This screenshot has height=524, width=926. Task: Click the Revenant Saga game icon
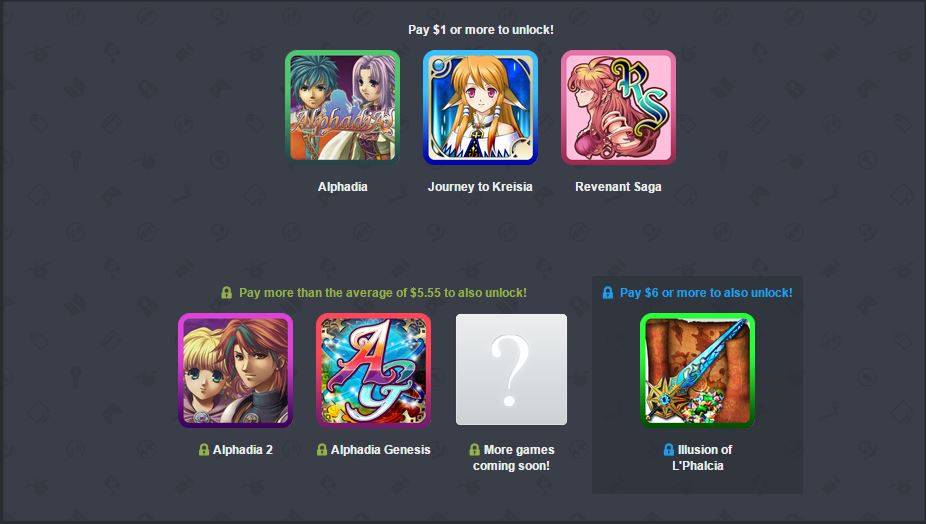click(x=618, y=107)
